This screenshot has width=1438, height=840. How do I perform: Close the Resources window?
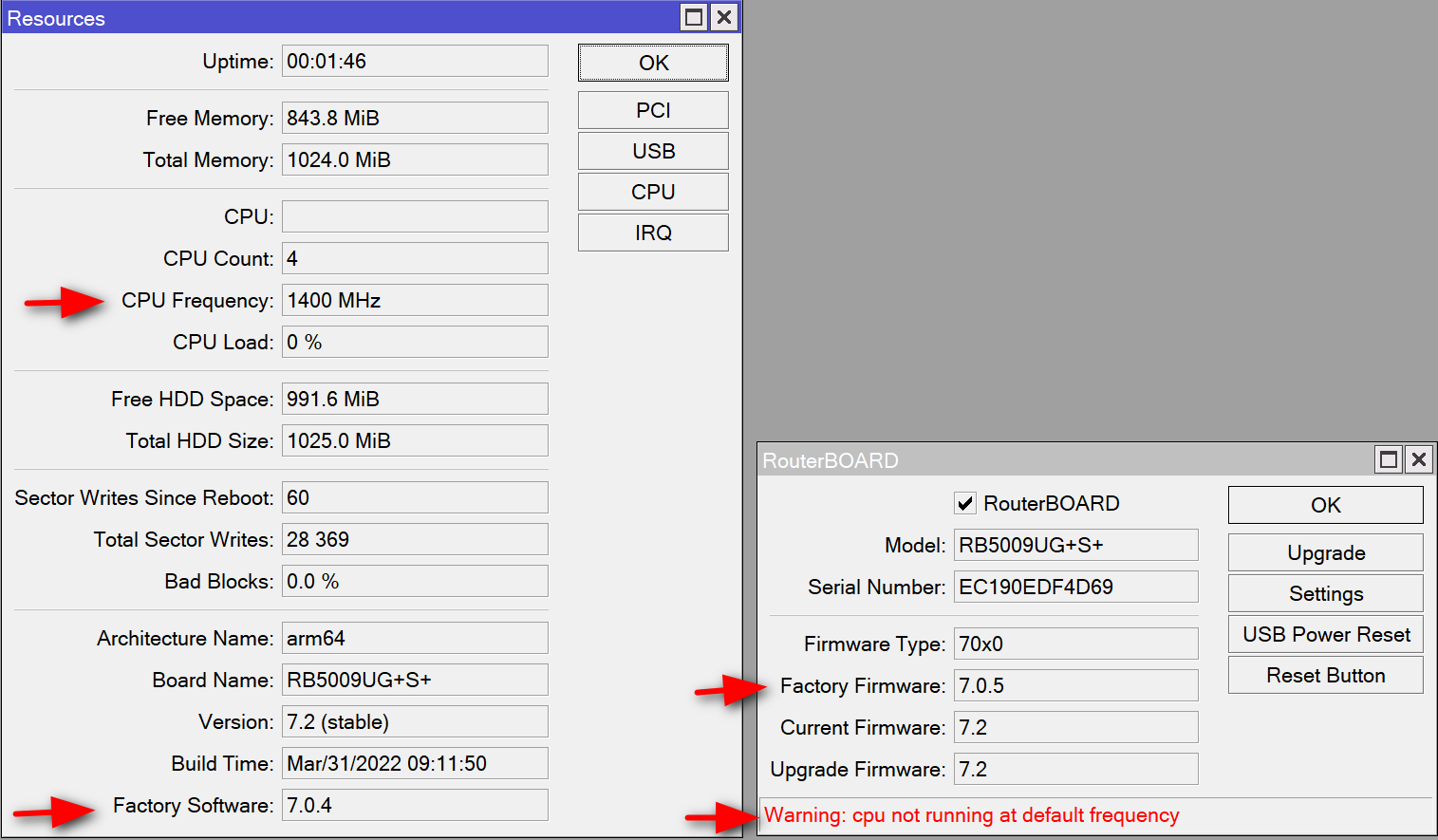point(724,17)
